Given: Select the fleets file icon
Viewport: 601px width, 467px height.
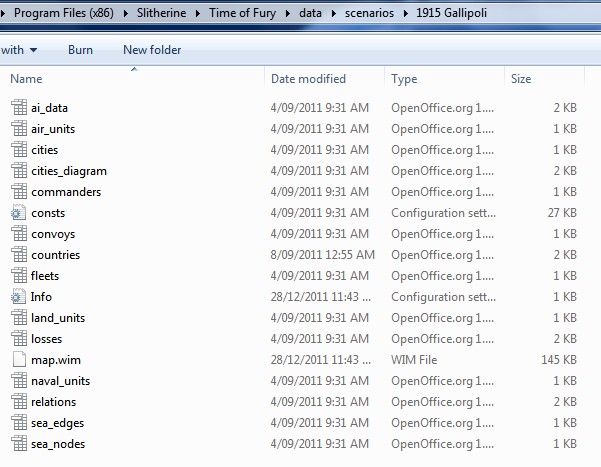Looking at the screenshot, I should (x=19, y=276).
